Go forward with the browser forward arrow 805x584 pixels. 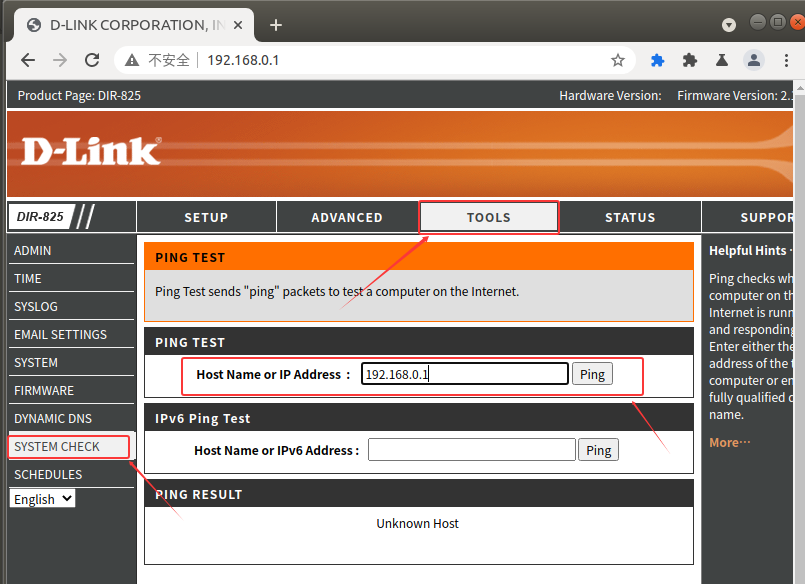tap(60, 61)
